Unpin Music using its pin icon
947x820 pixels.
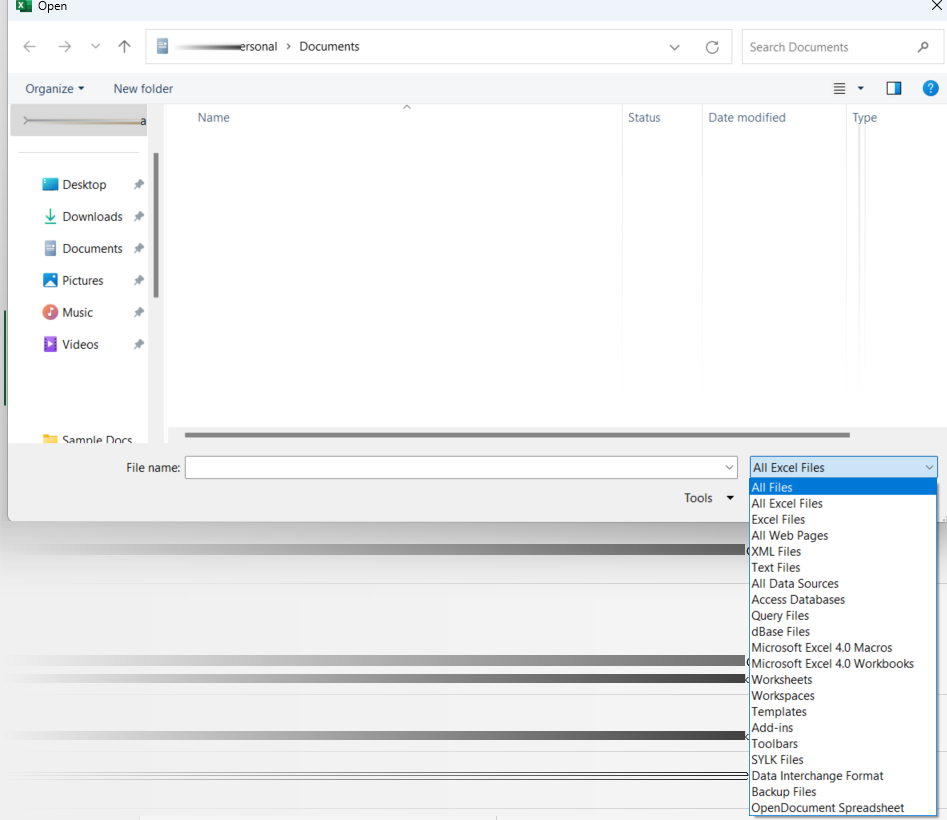(x=139, y=312)
